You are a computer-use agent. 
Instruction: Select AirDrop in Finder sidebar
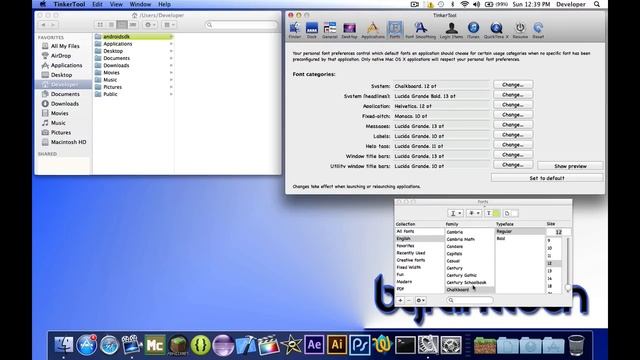click(61, 56)
